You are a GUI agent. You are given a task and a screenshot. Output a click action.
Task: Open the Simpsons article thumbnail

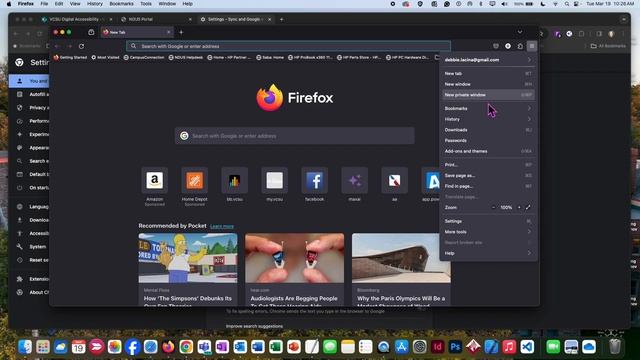tap(188, 258)
